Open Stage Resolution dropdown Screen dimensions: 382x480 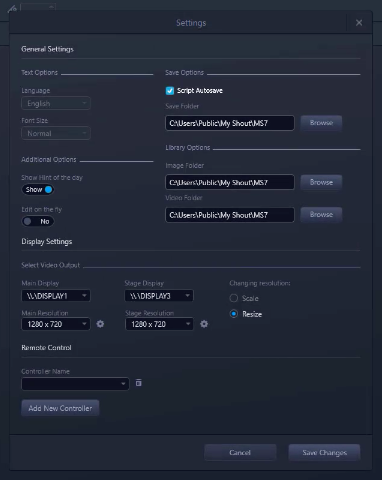(159, 324)
